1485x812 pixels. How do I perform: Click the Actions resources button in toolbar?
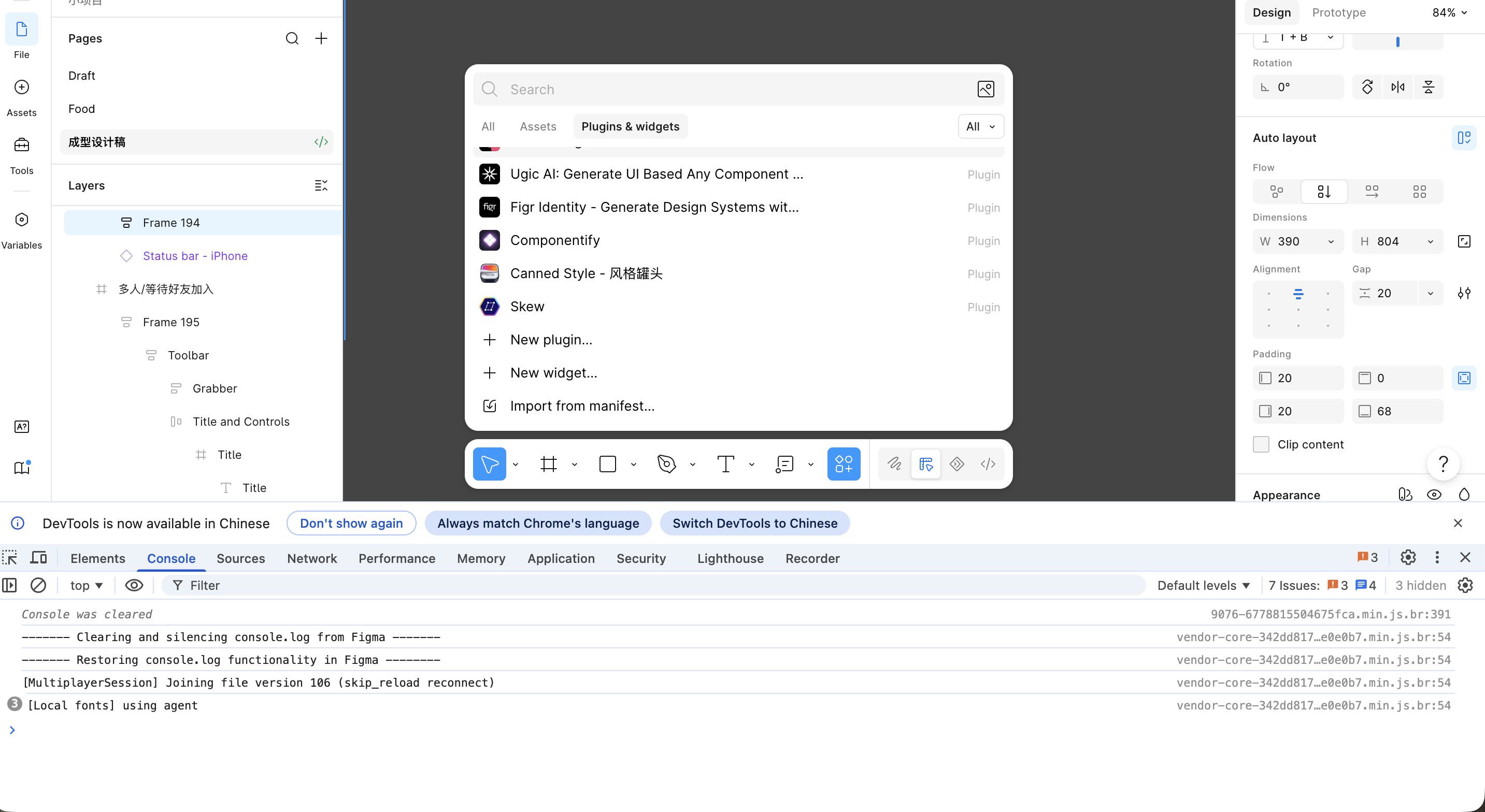click(x=844, y=464)
